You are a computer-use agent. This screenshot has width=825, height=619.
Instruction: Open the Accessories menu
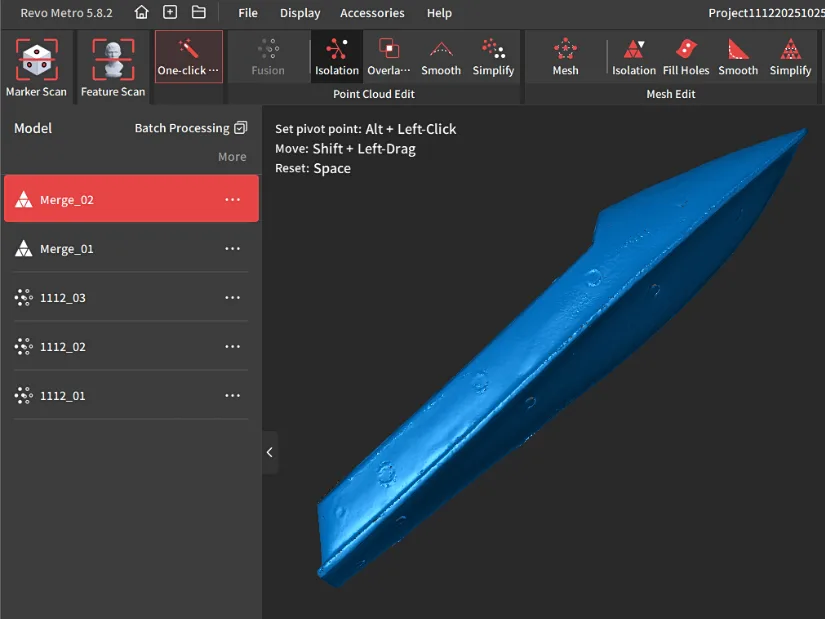click(372, 13)
